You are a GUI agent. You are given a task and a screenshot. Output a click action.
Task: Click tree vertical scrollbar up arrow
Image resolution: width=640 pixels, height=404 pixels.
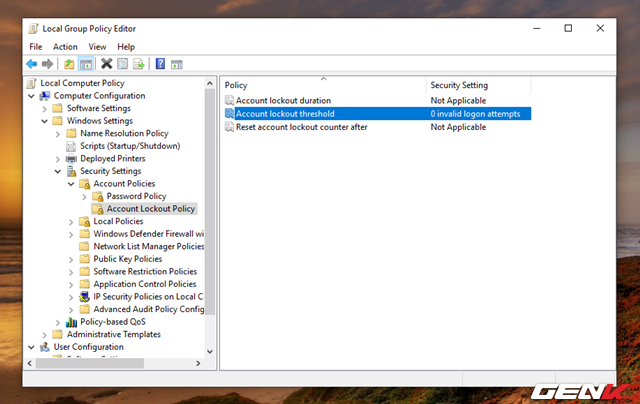point(210,83)
